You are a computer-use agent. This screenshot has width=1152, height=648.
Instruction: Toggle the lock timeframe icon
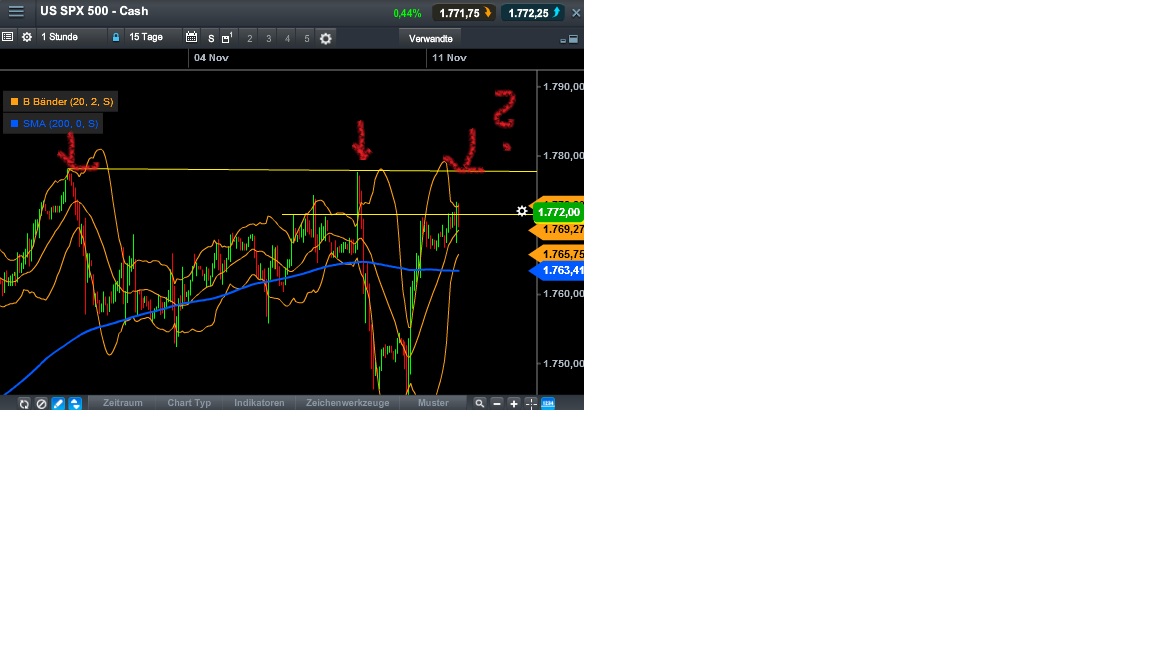117,37
